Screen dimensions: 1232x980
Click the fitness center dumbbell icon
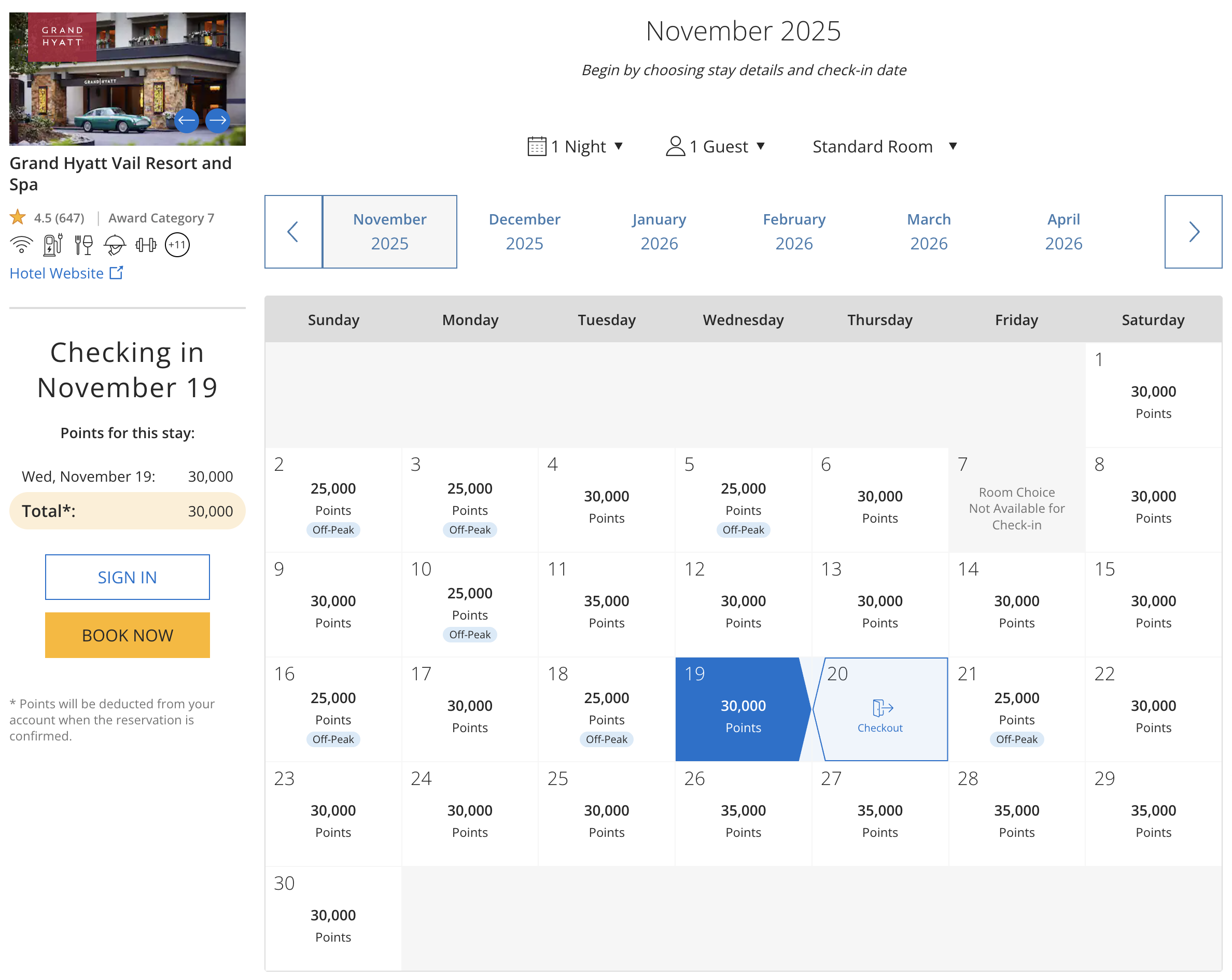click(x=146, y=245)
